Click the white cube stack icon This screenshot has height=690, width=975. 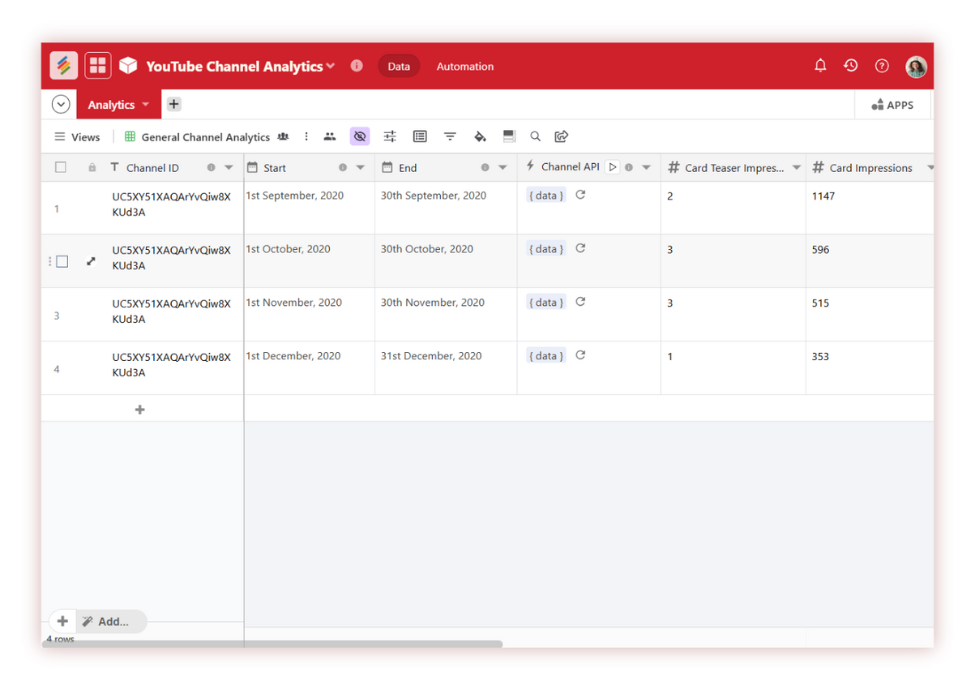(128, 65)
